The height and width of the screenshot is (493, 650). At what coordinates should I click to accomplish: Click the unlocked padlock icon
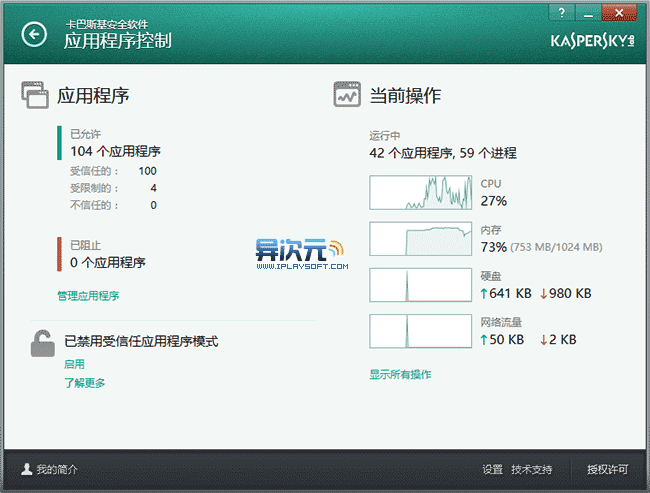42,344
